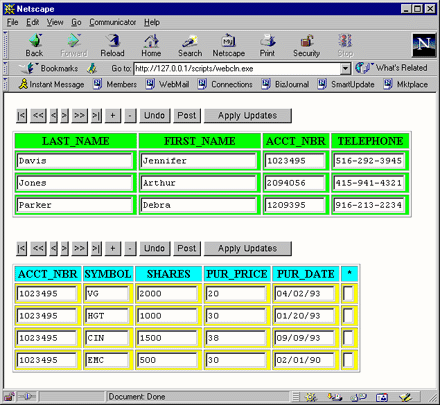The width and height of the screenshot is (440, 405).
Task: Click the page location icon beside Bookmarks
Action: (92, 68)
